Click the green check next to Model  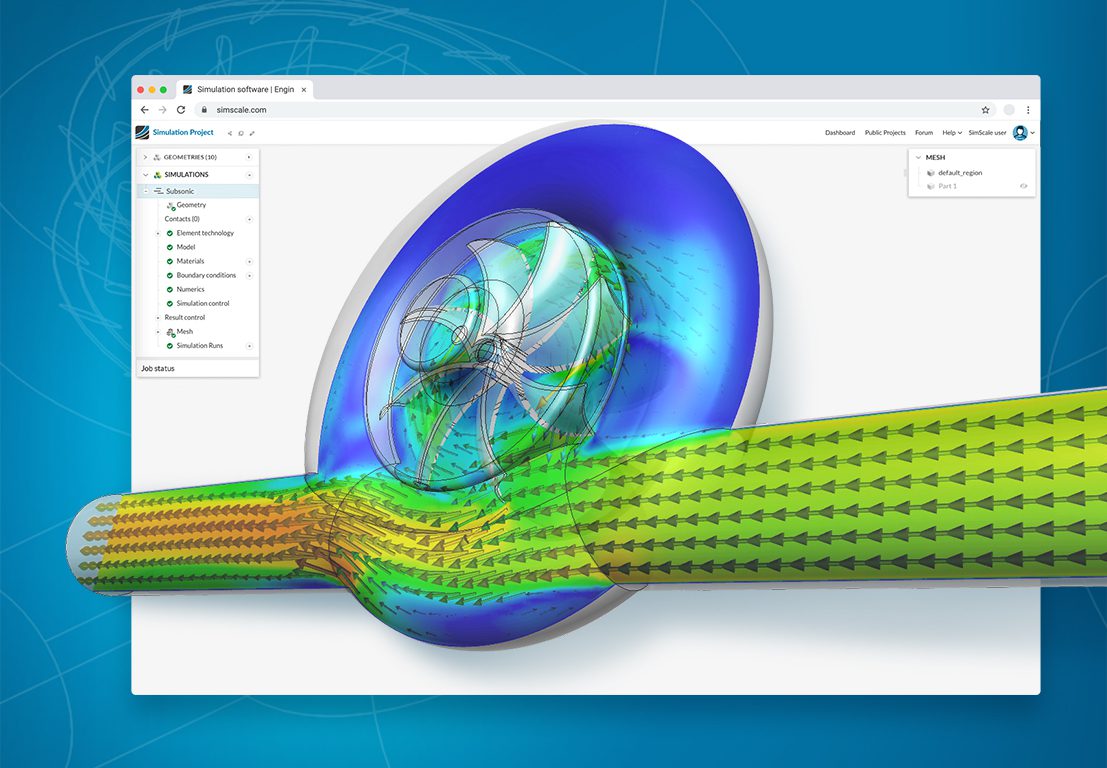169,247
